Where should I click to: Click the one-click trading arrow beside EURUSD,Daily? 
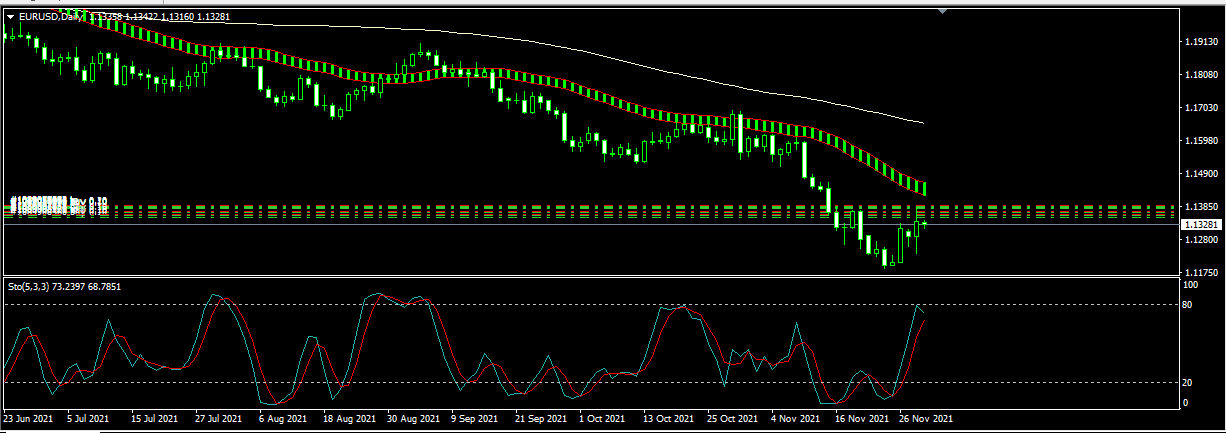tap(10, 16)
